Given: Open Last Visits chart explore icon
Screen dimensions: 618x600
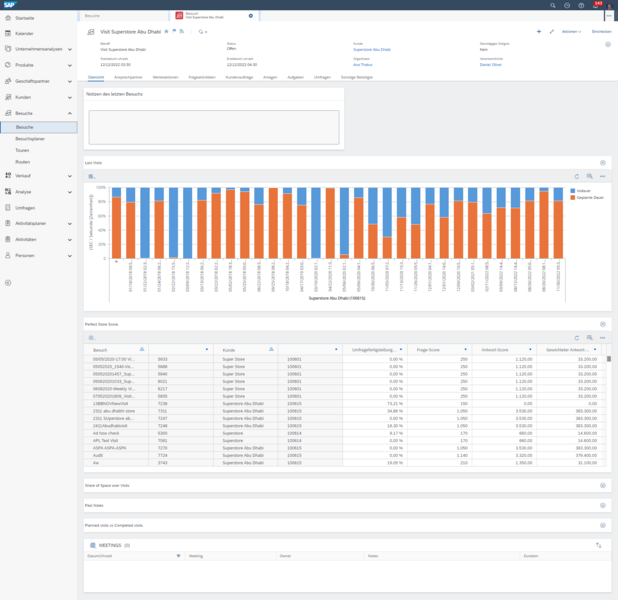Looking at the screenshot, I should [590, 177].
